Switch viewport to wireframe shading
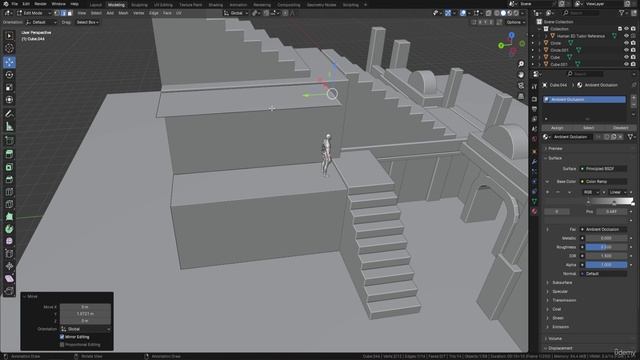The image size is (640, 360). pyautogui.click(x=496, y=13)
